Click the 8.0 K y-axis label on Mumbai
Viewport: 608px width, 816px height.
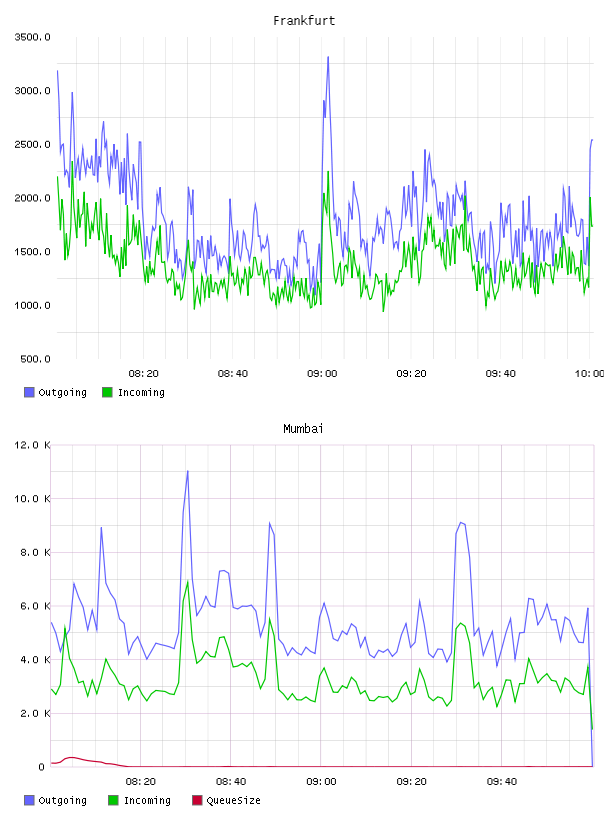click(35, 552)
